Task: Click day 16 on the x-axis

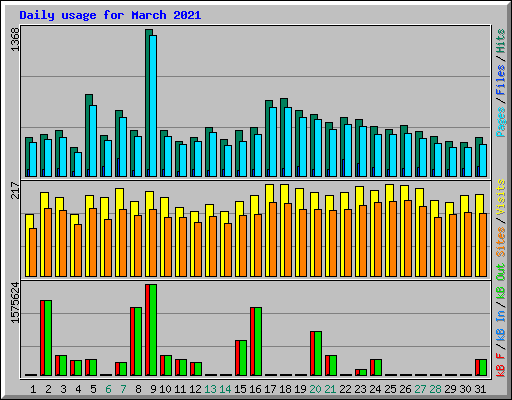Action: 255,389
